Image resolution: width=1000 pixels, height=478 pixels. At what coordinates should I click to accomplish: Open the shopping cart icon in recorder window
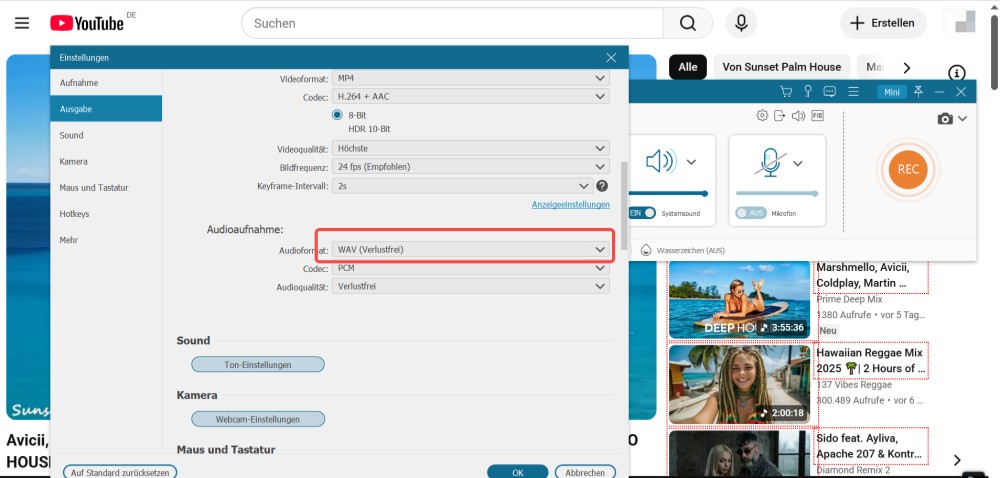(x=786, y=92)
